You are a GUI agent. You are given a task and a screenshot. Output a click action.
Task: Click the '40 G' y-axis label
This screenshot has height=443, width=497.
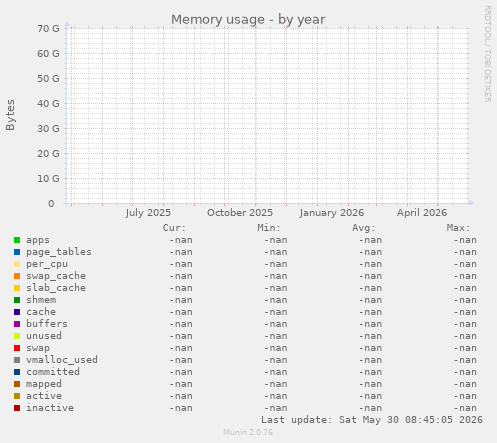48,104
